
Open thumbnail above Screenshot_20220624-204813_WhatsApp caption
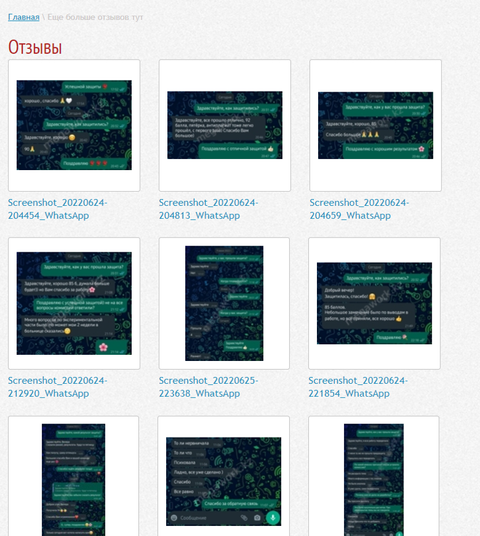coord(225,125)
